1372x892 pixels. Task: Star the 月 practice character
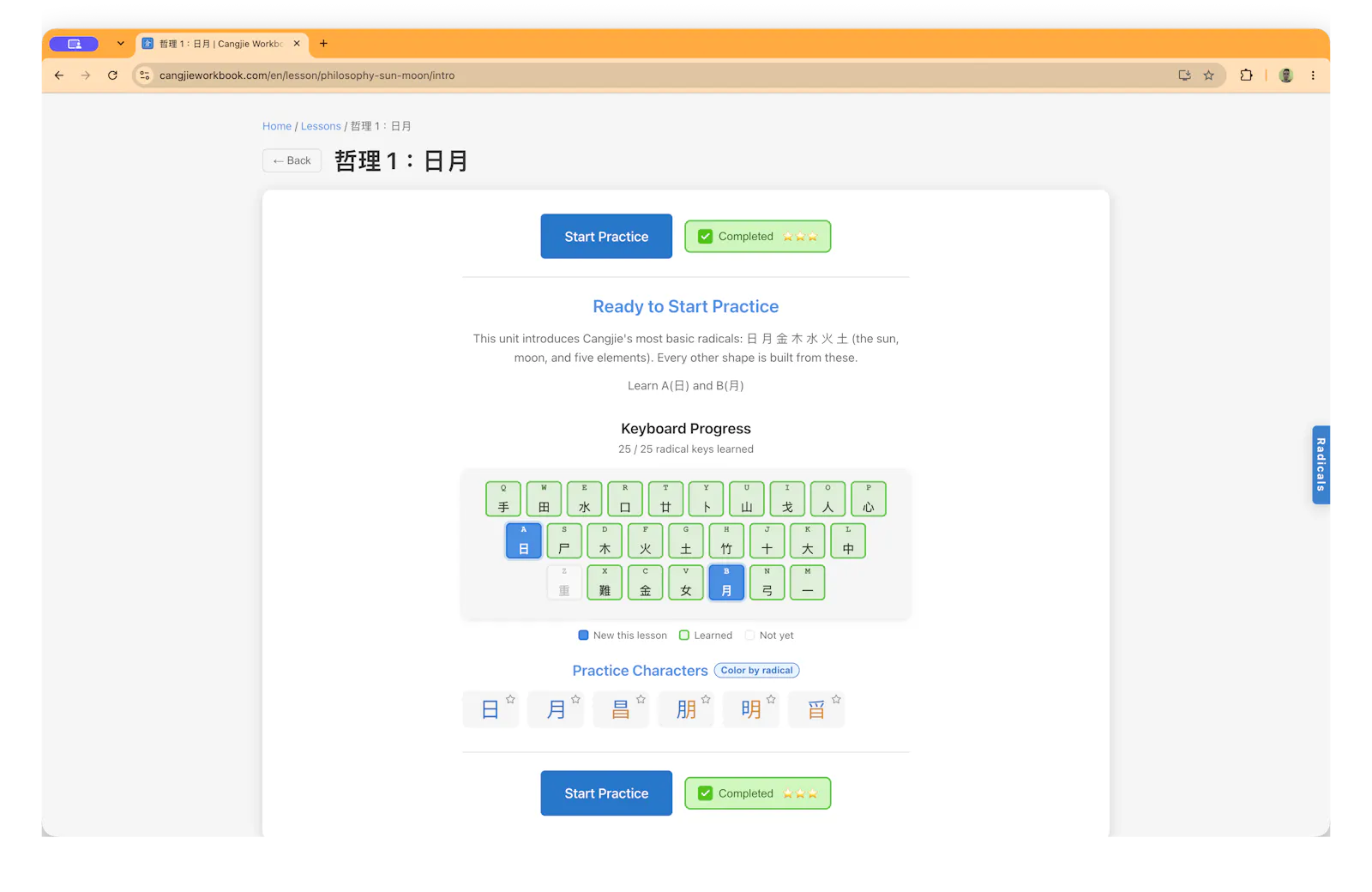[575, 699]
